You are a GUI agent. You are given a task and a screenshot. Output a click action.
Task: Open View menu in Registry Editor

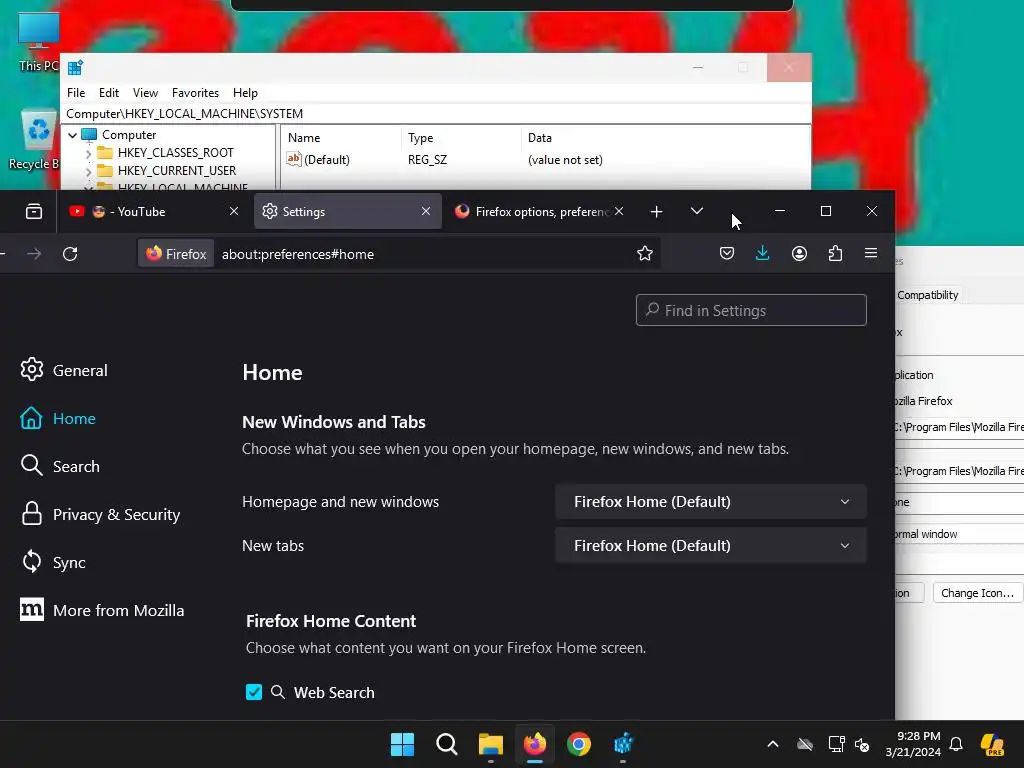[x=145, y=93]
